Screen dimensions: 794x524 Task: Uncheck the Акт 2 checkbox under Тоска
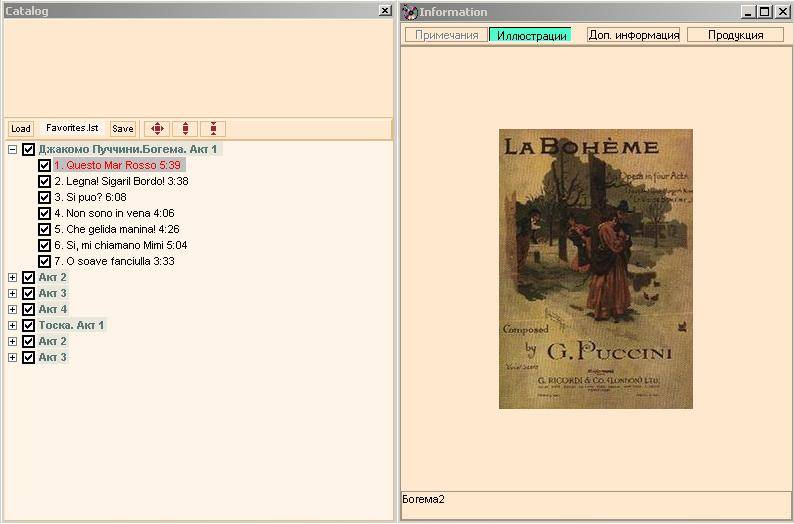(x=28, y=342)
